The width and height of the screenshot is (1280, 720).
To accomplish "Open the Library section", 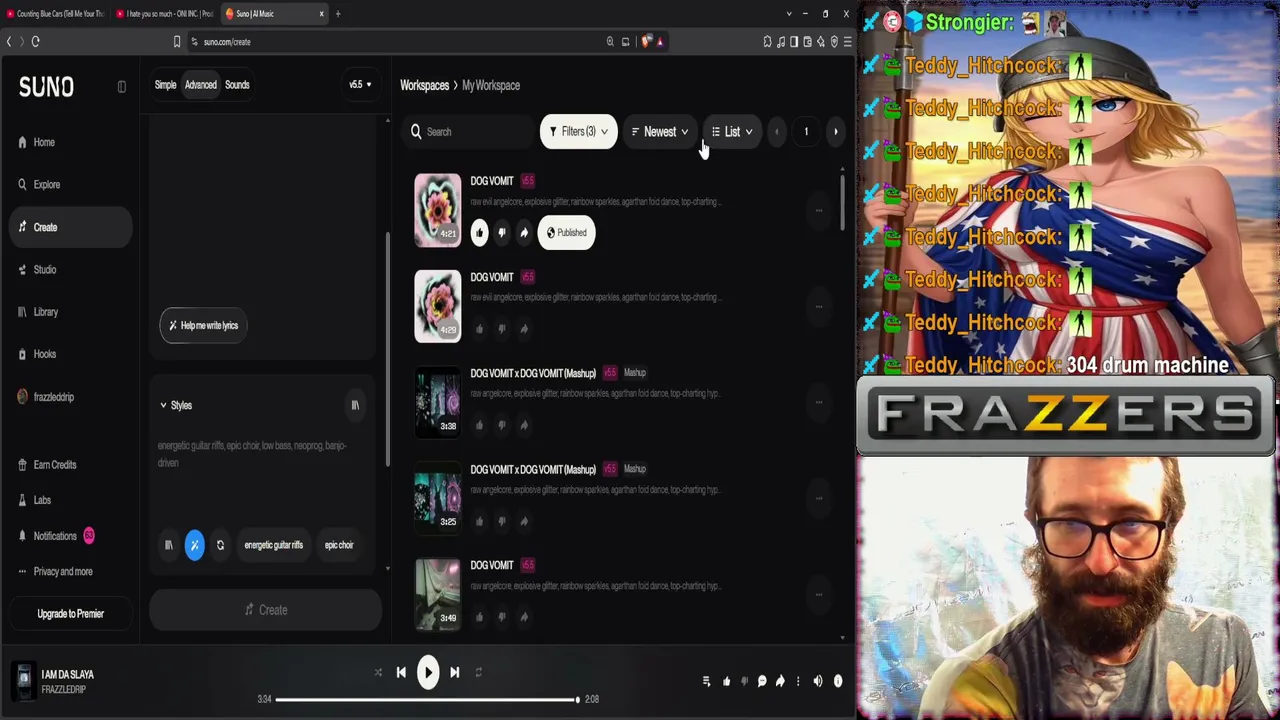I will [45, 312].
